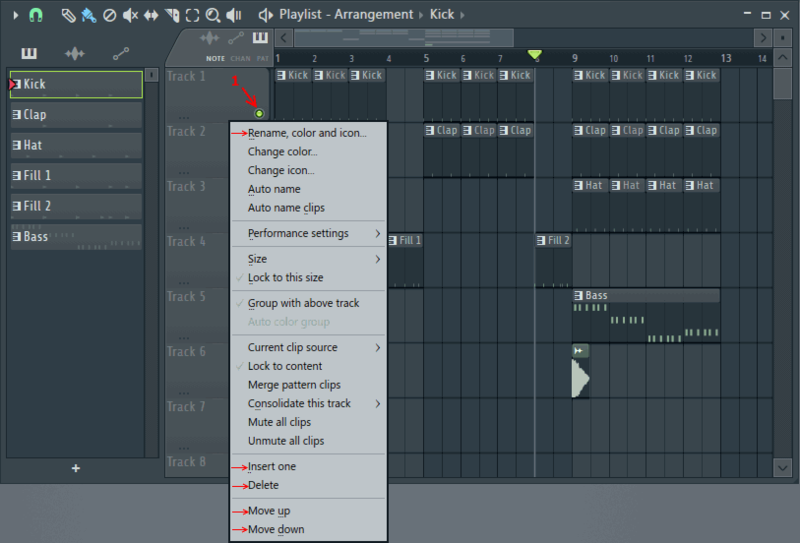
Task: Toggle Lock to this size option
Action: point(308,278)
